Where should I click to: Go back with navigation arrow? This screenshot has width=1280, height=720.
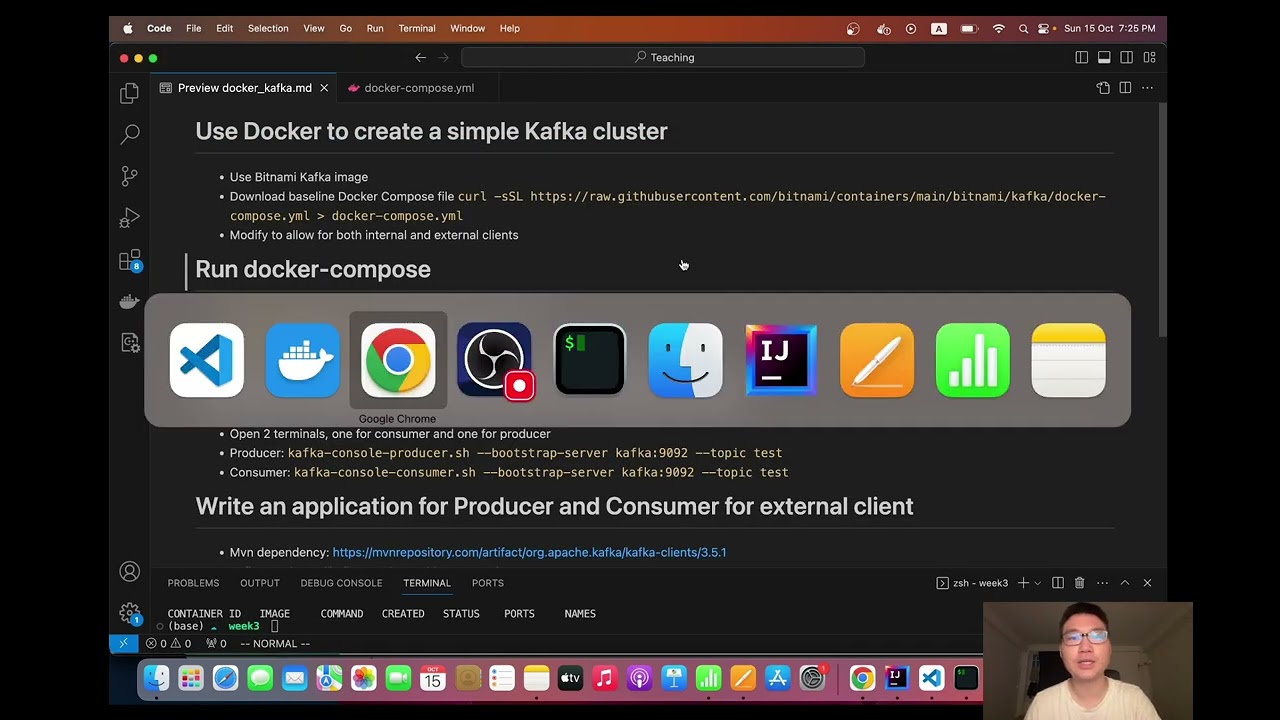[x=420, y=57]
